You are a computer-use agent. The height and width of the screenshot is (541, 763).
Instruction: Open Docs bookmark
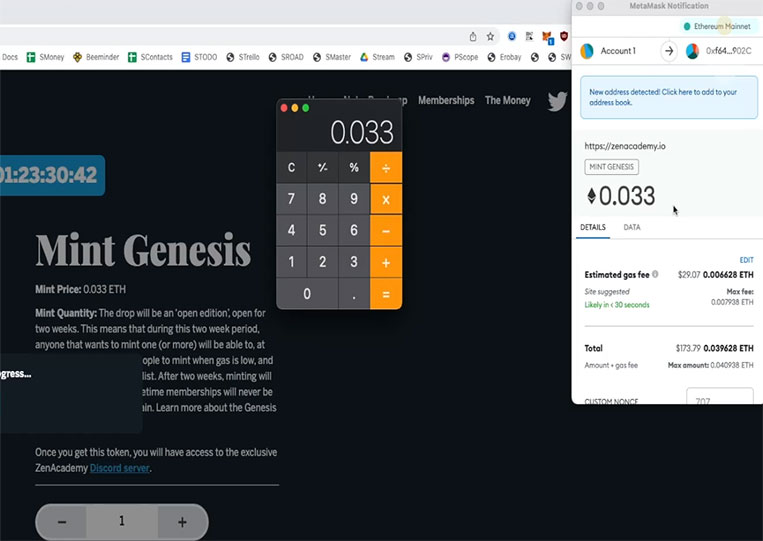click(9, 57)
